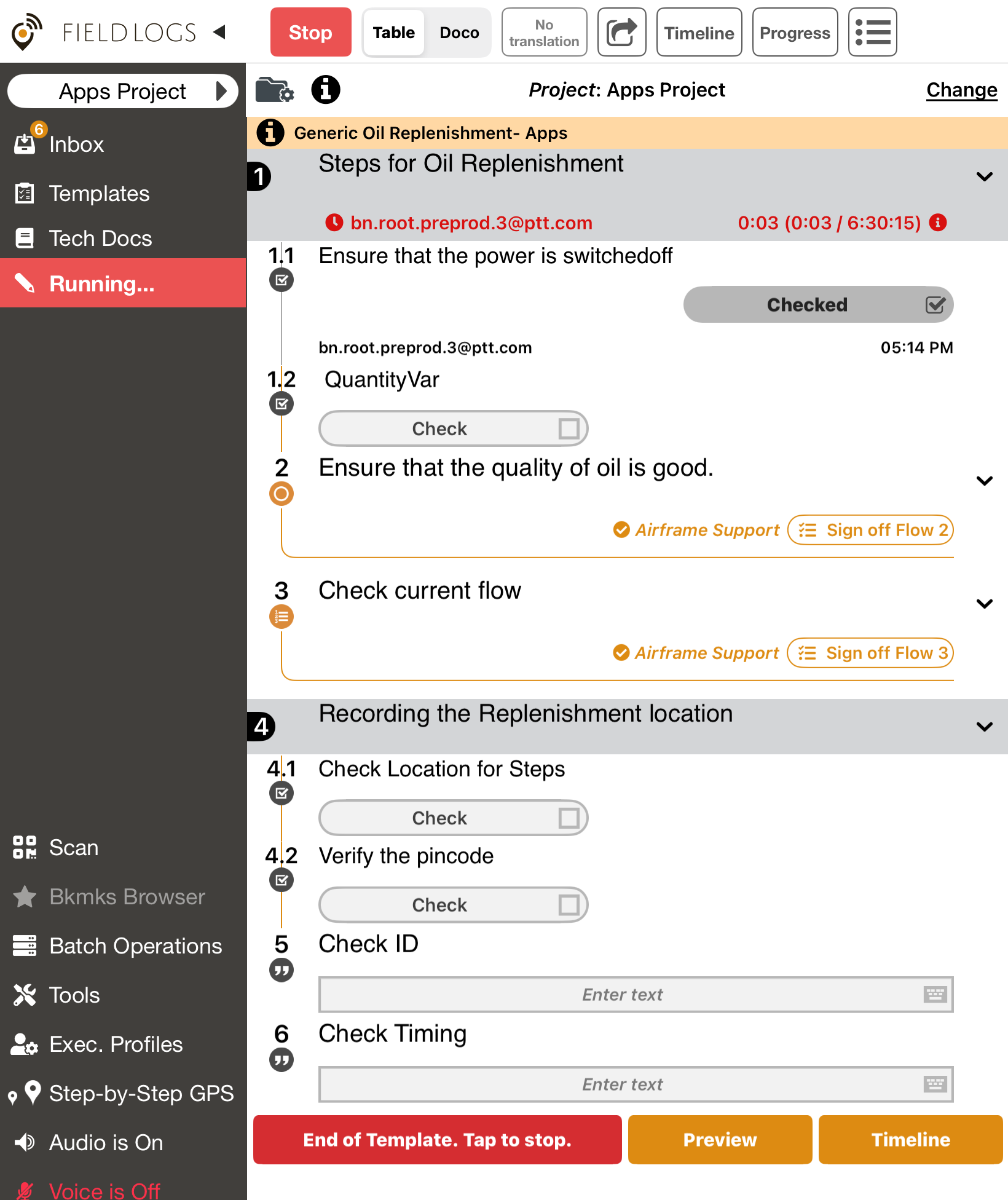
Task: Click info icon next to Generic Oil Replenishment
Action: coord(270,133)
